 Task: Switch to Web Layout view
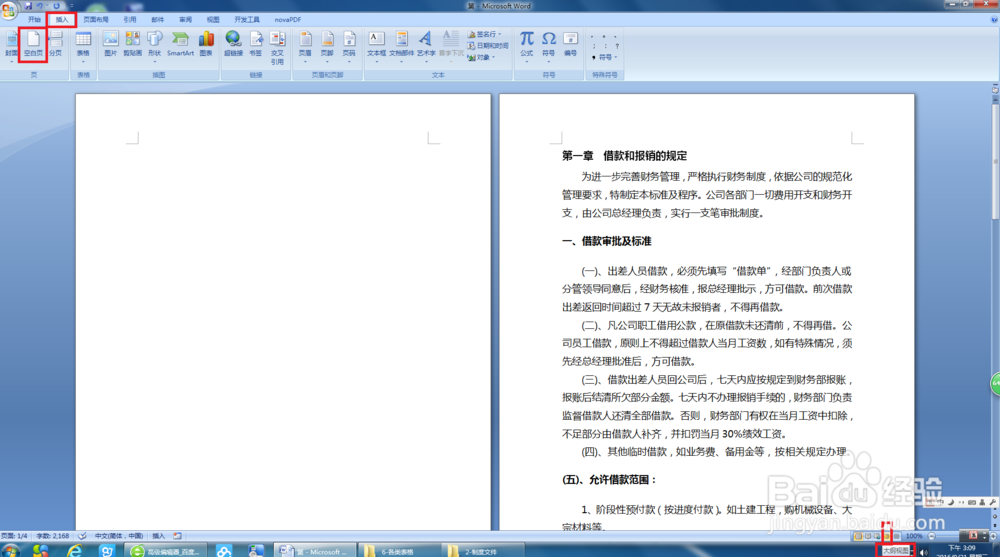pyautogui.click(x=877, y=537)
